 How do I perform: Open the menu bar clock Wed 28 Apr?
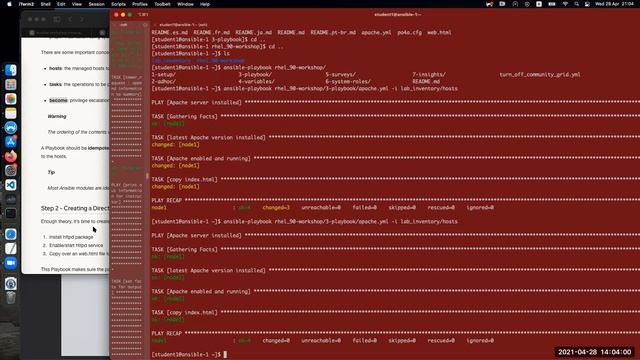click(x=614, y=4)
